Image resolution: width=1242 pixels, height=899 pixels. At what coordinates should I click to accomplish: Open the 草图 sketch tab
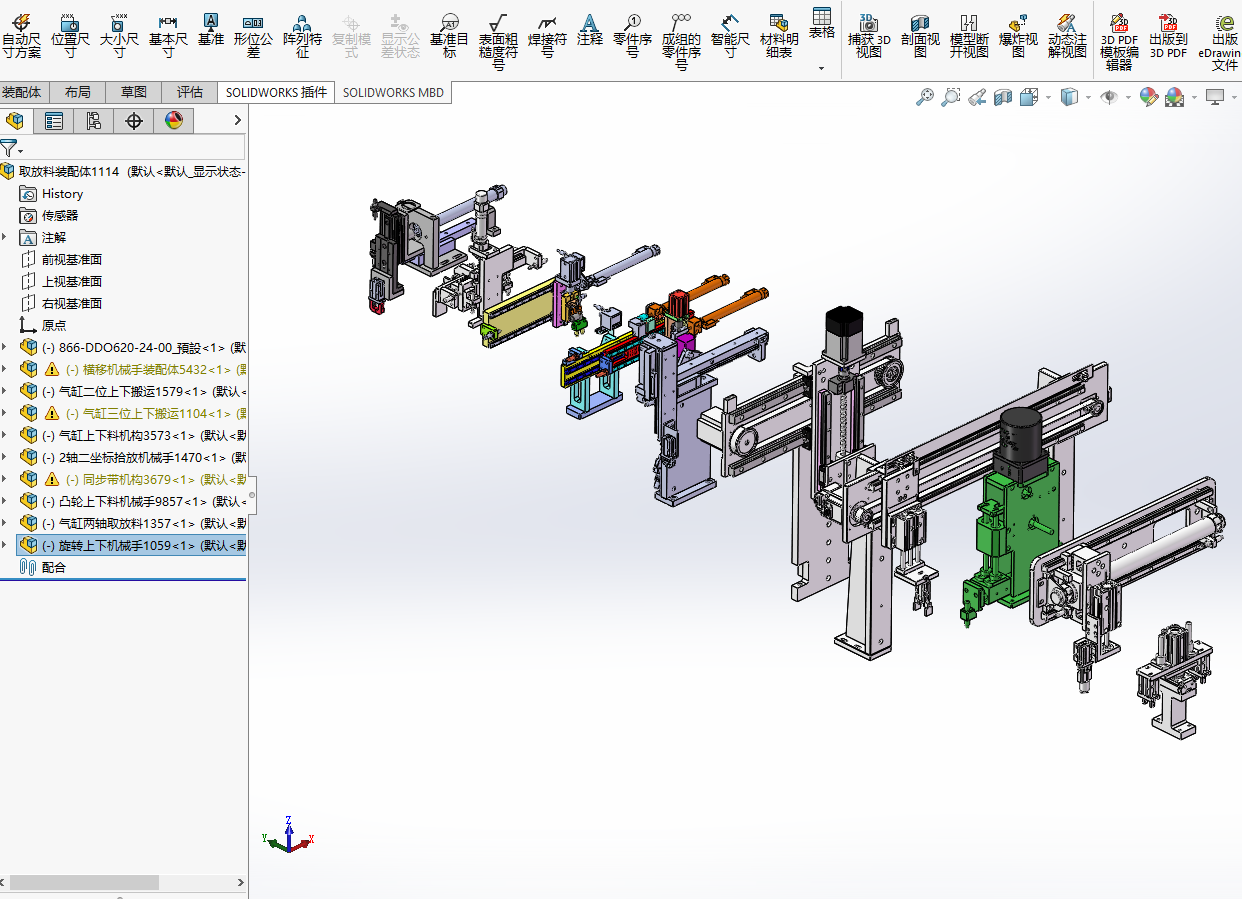point(133,92)
